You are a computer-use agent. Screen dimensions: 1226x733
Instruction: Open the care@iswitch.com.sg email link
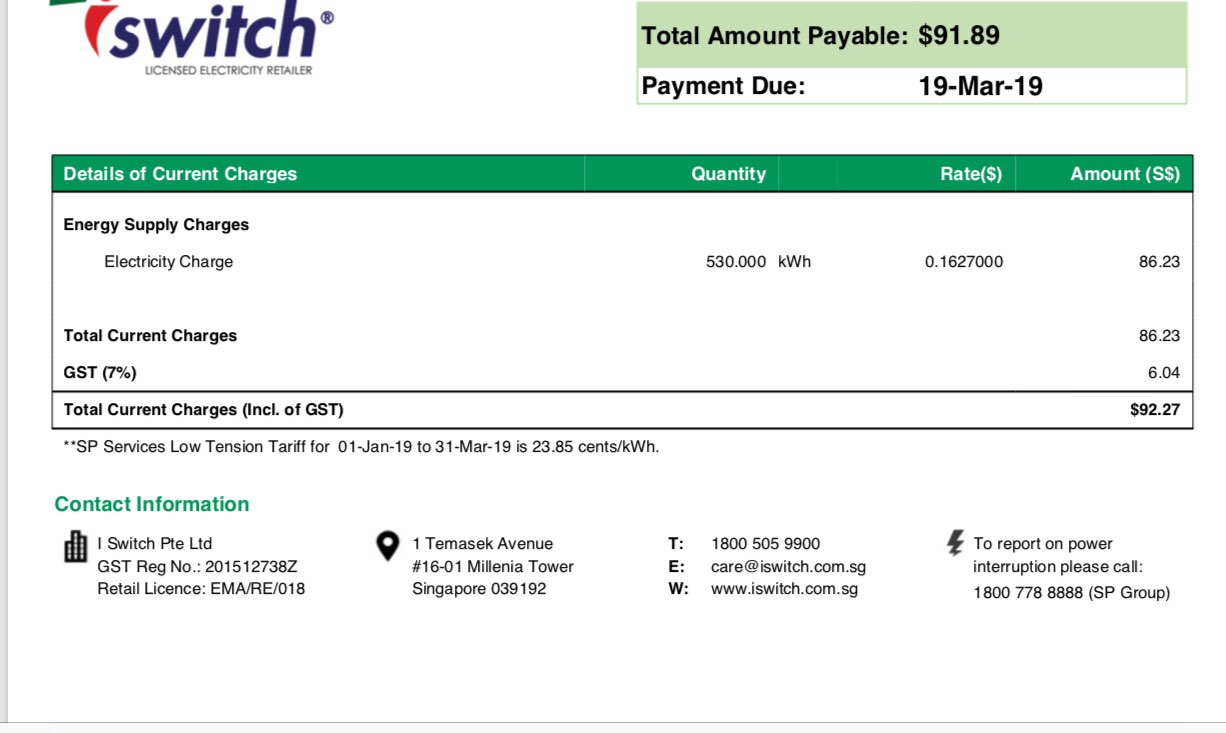788,567
